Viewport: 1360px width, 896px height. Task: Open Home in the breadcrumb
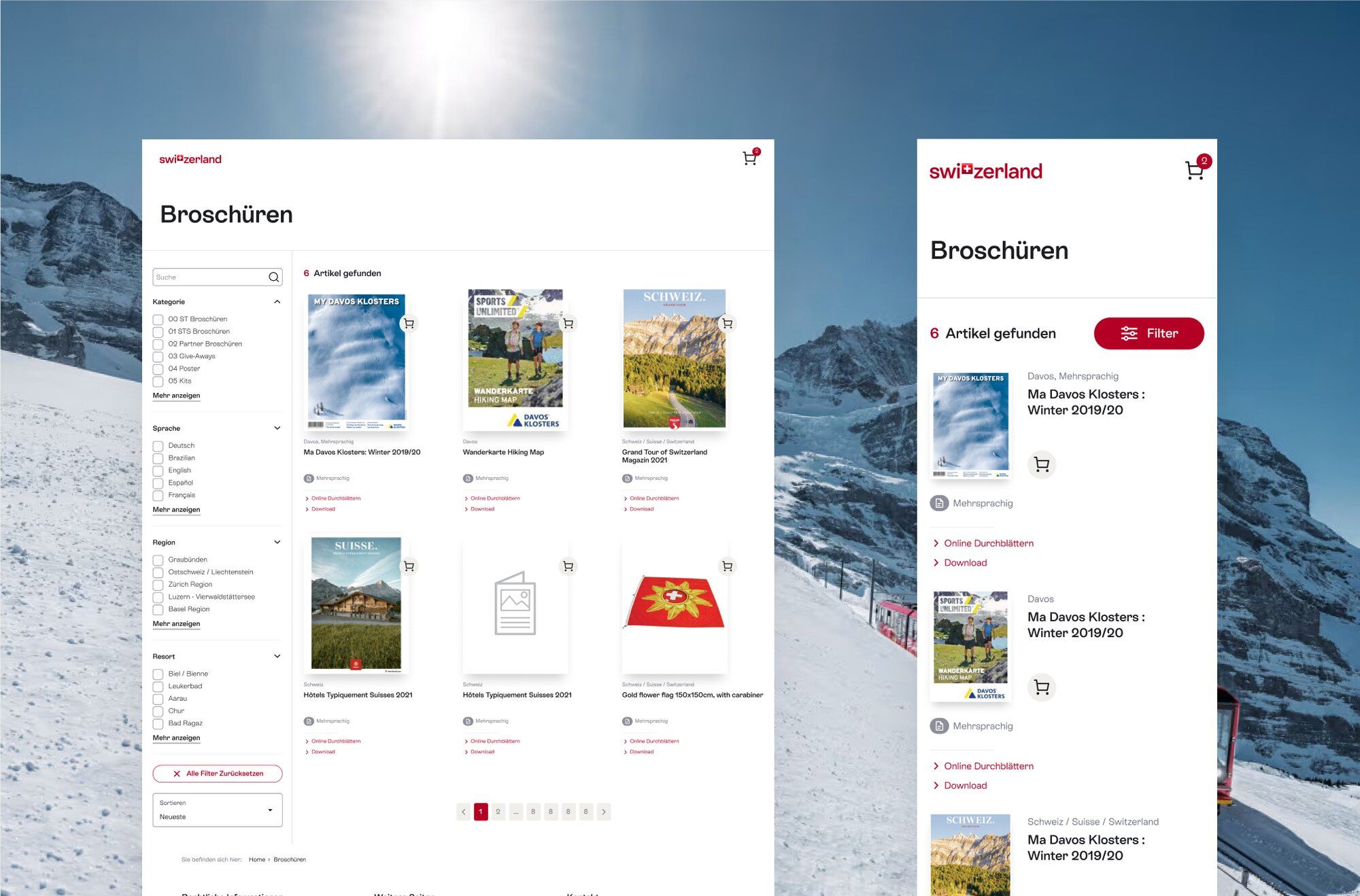pyautogui.click(x=257, y=860)
